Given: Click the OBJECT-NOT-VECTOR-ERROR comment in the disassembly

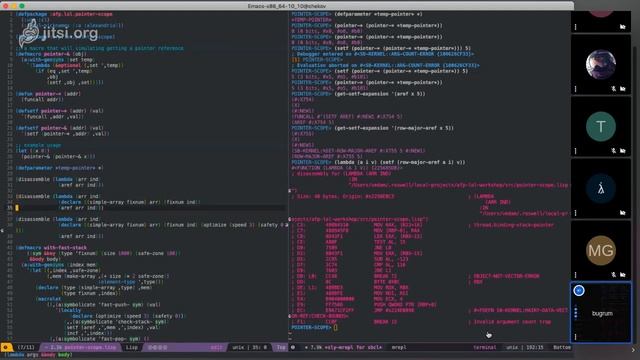Looking at the screenshot, I should click(x=504, y=276).
